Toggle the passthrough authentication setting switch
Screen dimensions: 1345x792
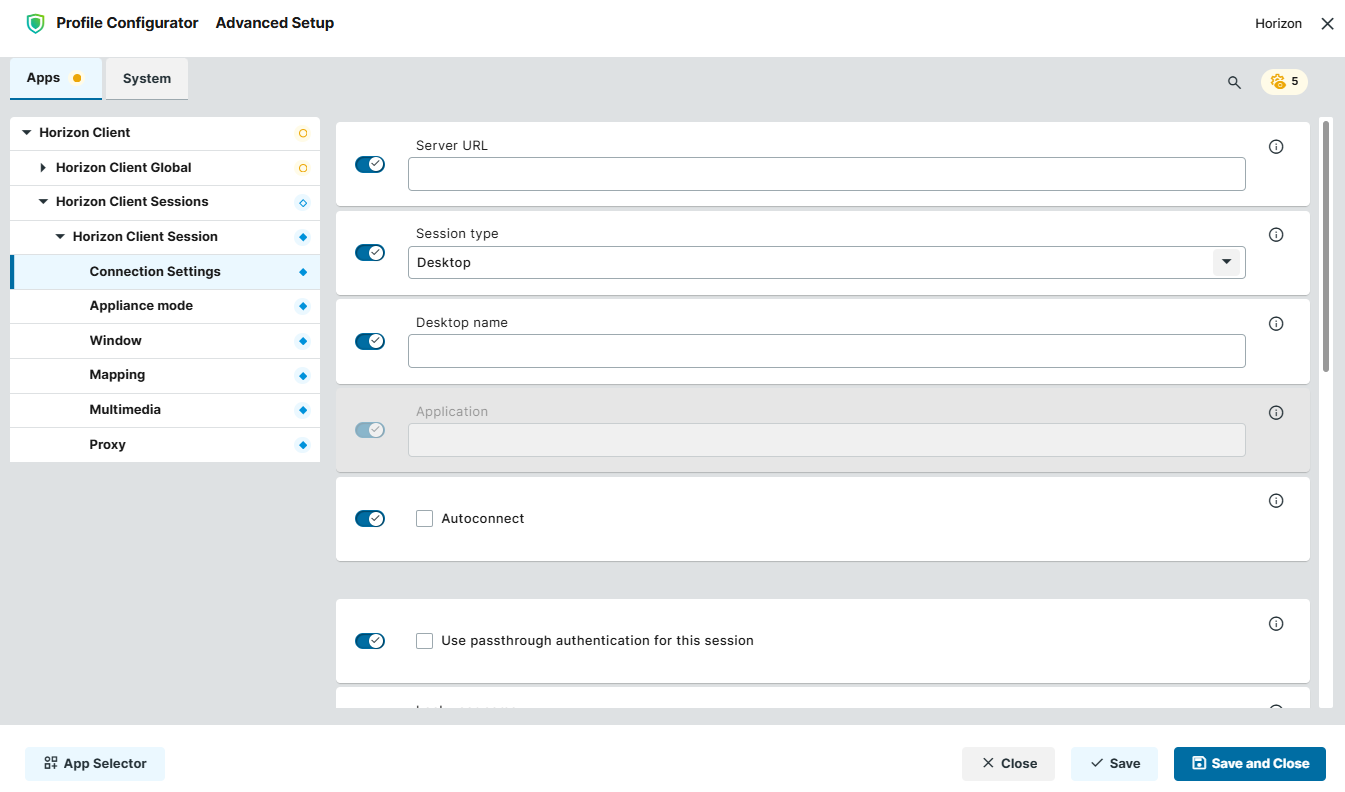tap(370, 641)
